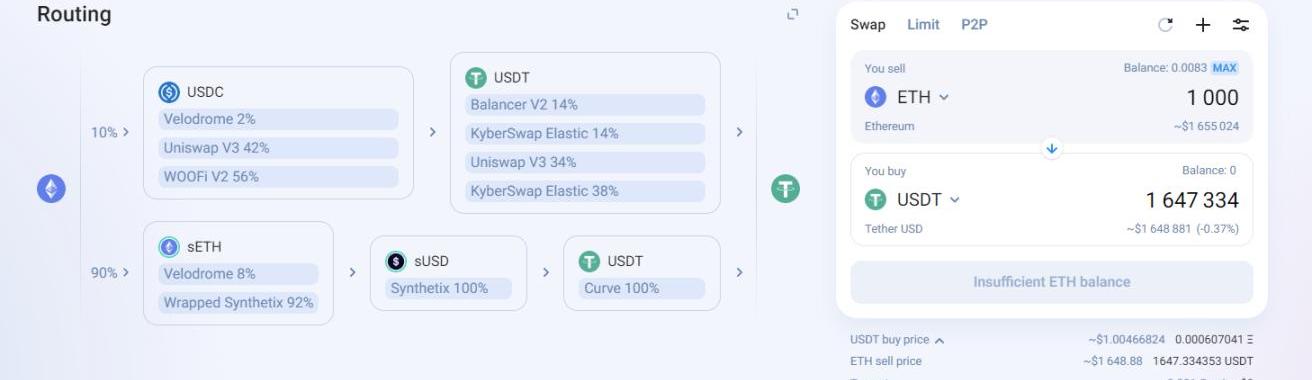The image size is (1312, 380).
Task: Switch to the Limit tab
Action: (923, 25)
